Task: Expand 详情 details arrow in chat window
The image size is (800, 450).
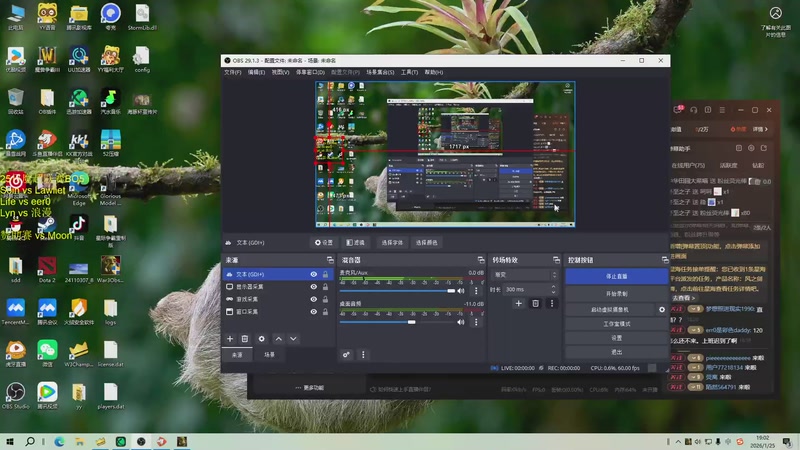Action: (760, 130)
